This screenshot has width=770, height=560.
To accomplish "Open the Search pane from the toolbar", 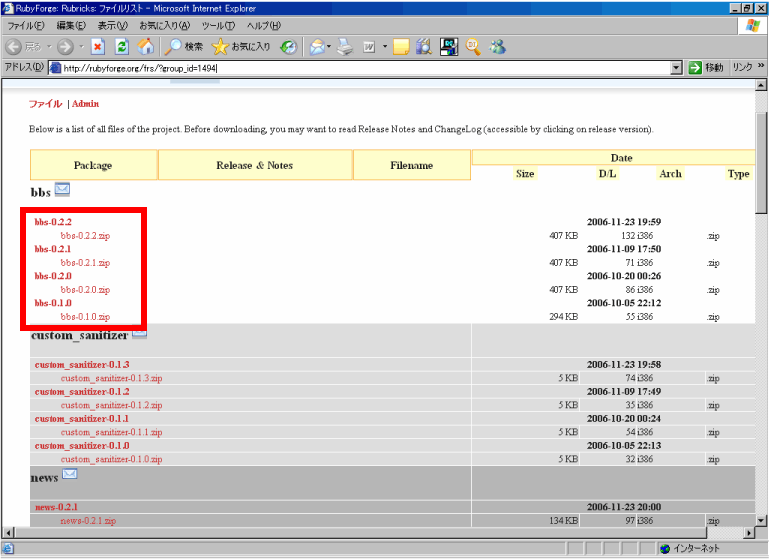I will (184, 46).
